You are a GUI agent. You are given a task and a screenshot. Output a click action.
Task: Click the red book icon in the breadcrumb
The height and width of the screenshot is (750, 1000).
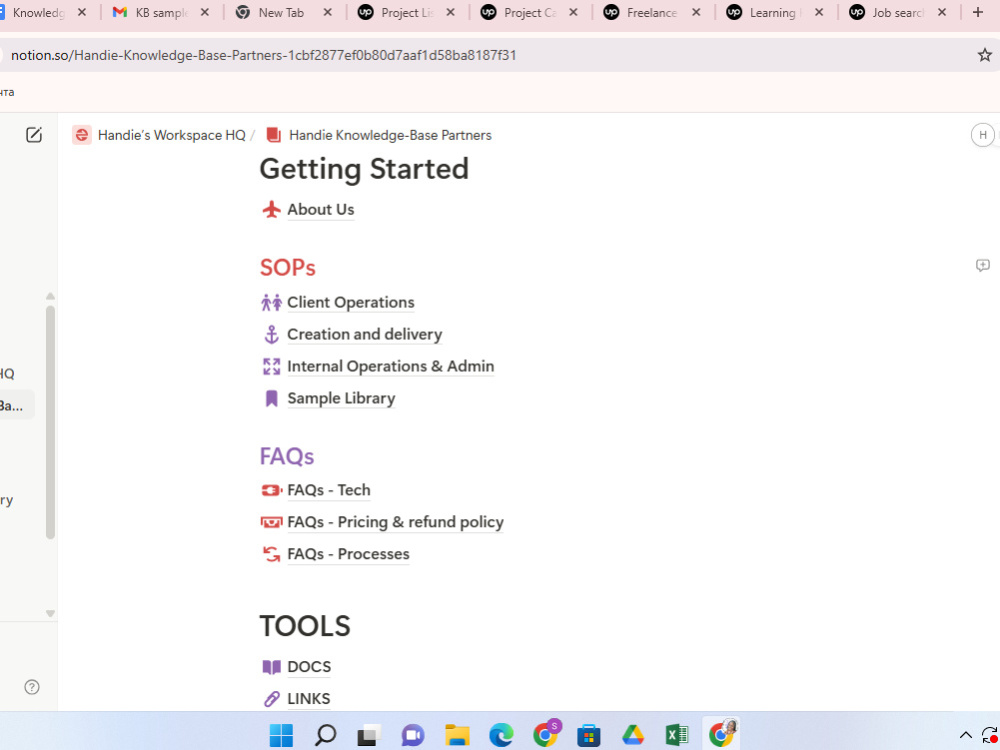(x=273, y=135)
